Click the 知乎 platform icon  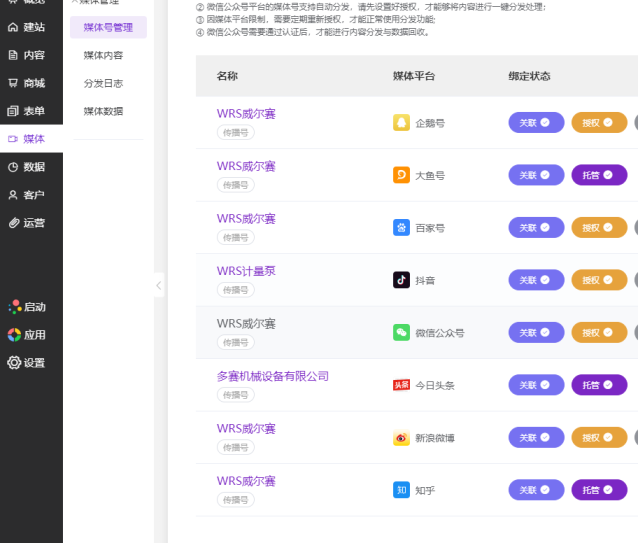tap(401, 490)
